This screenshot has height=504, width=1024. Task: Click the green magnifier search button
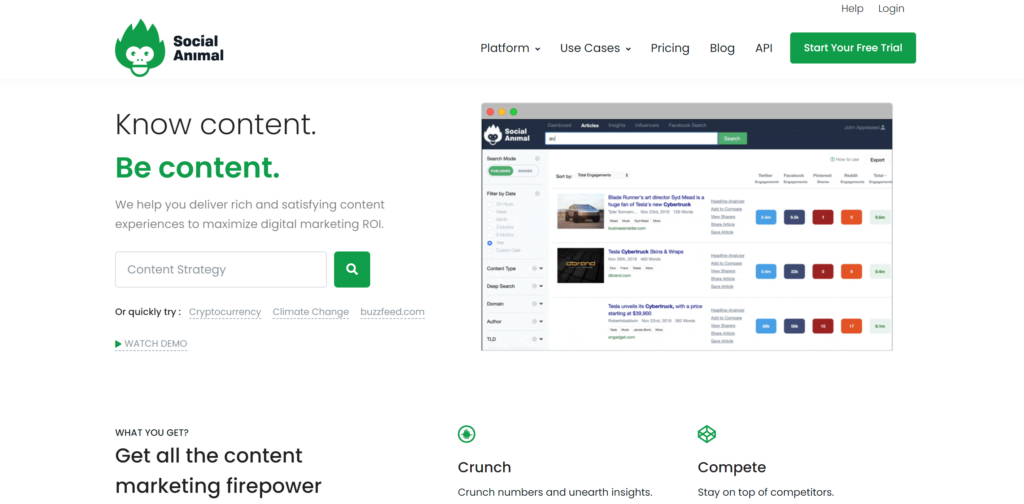click(x=352, y=269)
